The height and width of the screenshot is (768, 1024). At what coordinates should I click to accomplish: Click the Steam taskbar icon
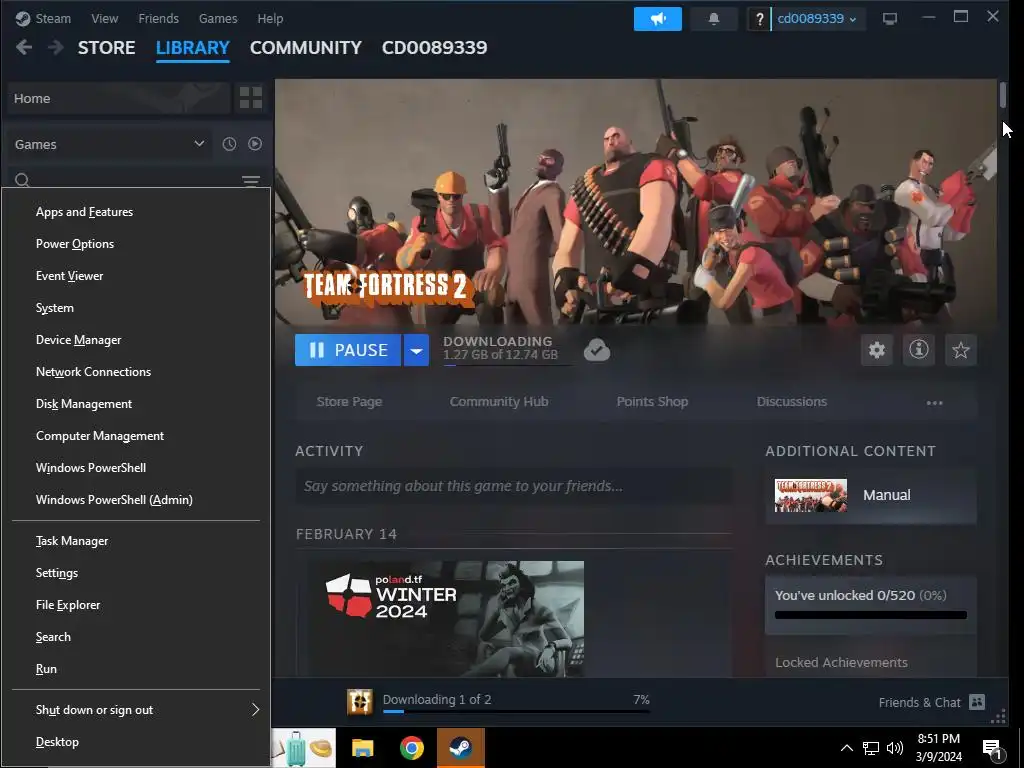(460, 748)
